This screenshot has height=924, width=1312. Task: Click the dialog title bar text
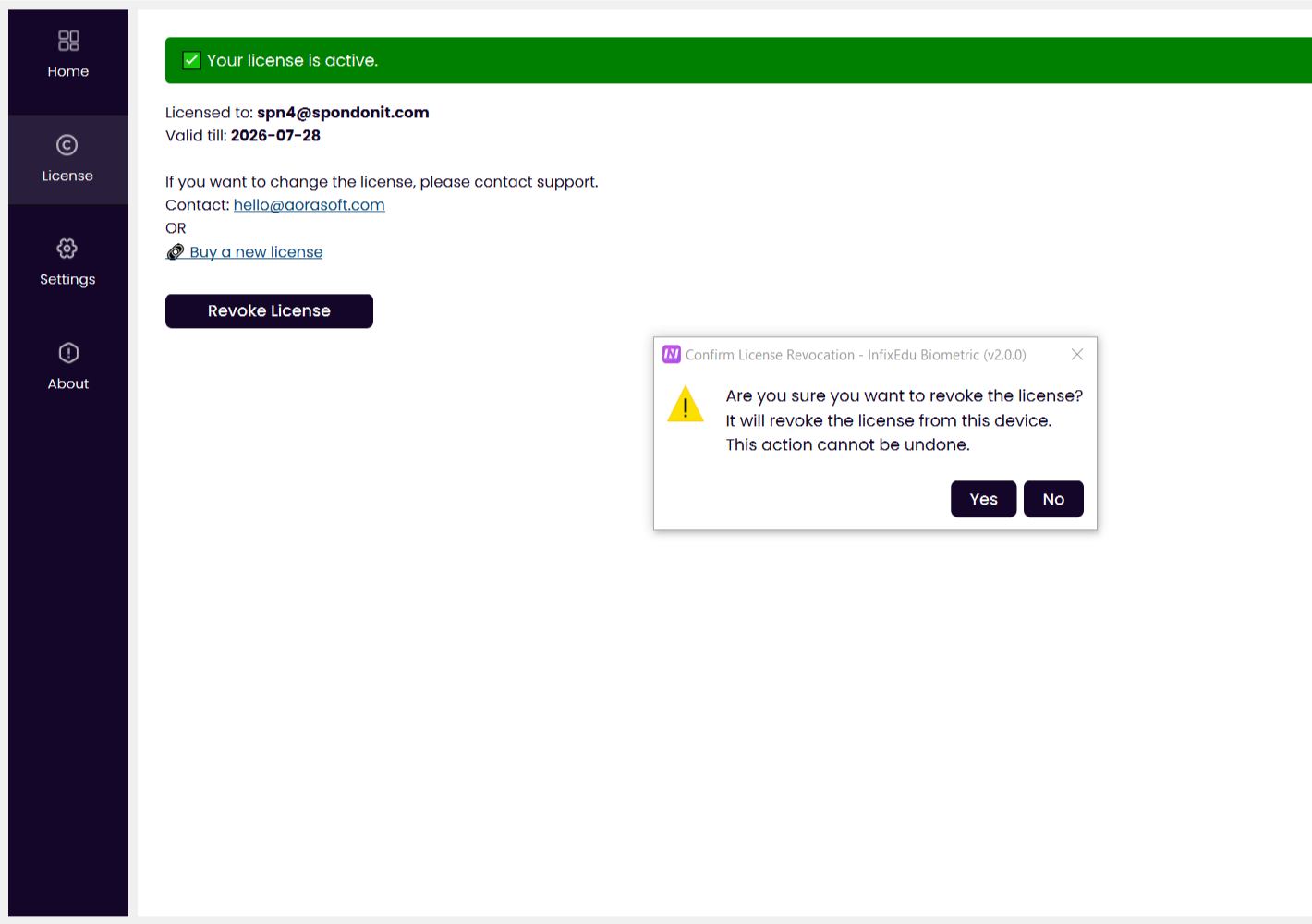856,355
